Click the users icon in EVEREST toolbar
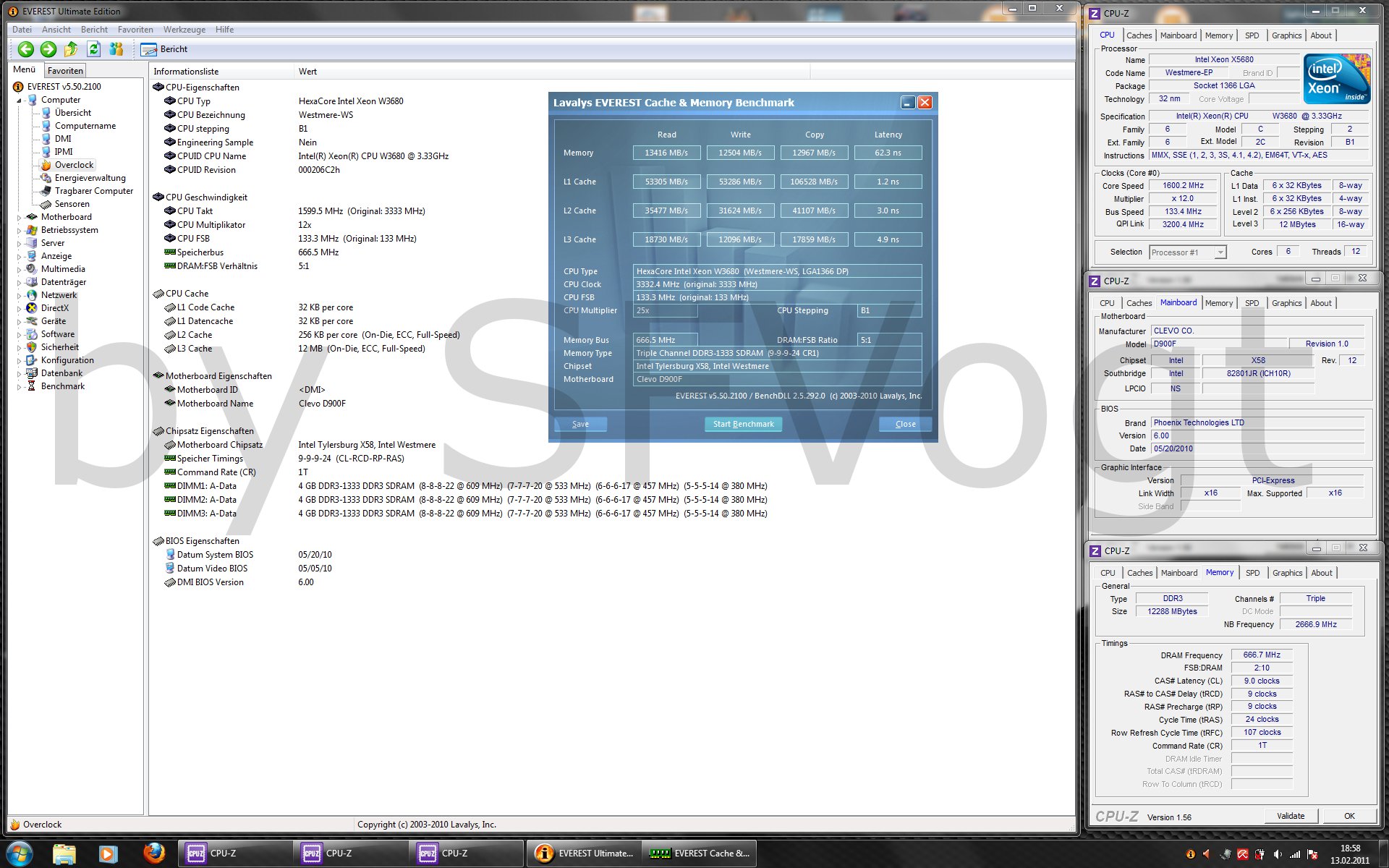 [x=116, y=49]
